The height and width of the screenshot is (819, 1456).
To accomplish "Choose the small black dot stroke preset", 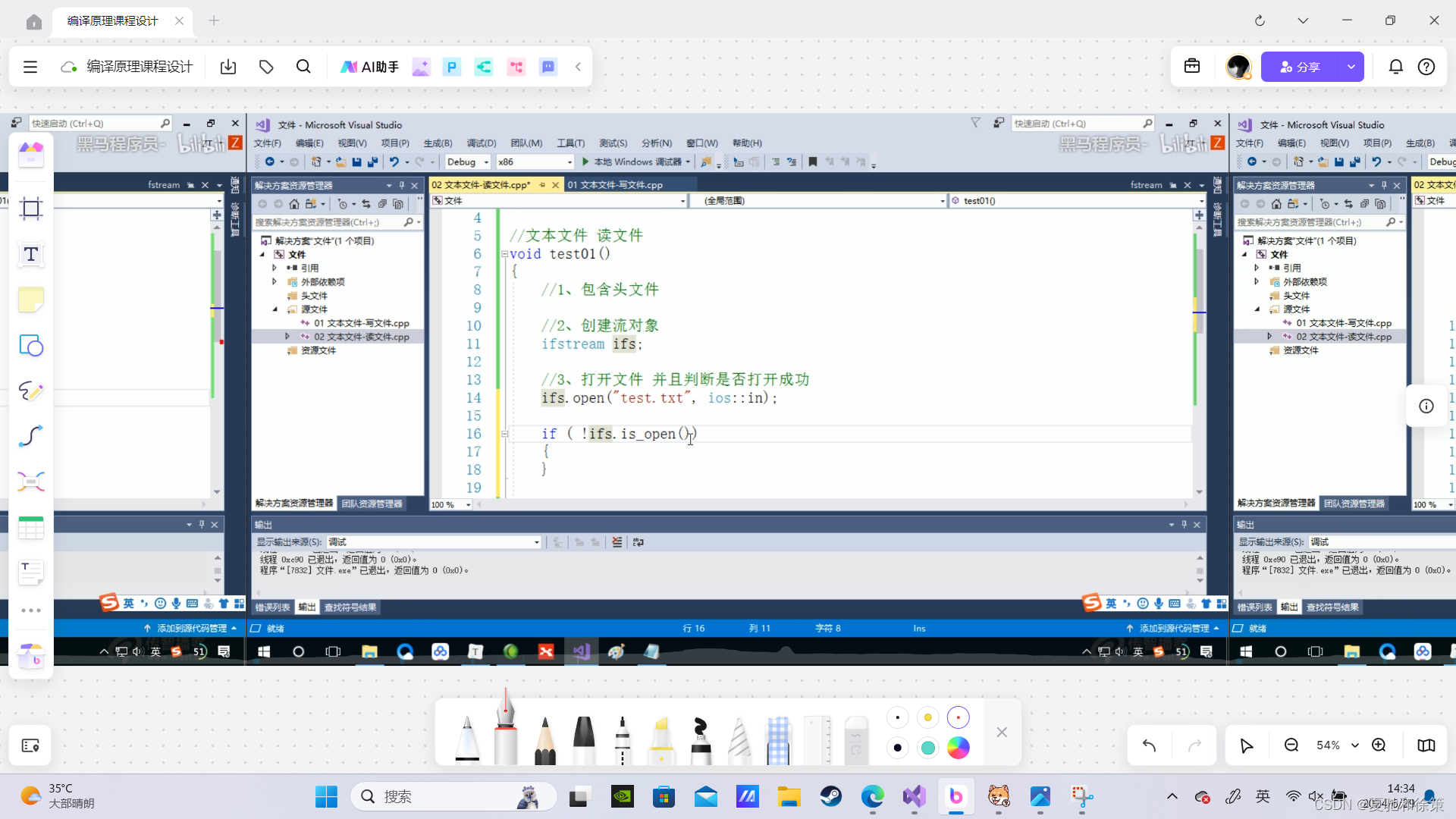I will 898,717.
